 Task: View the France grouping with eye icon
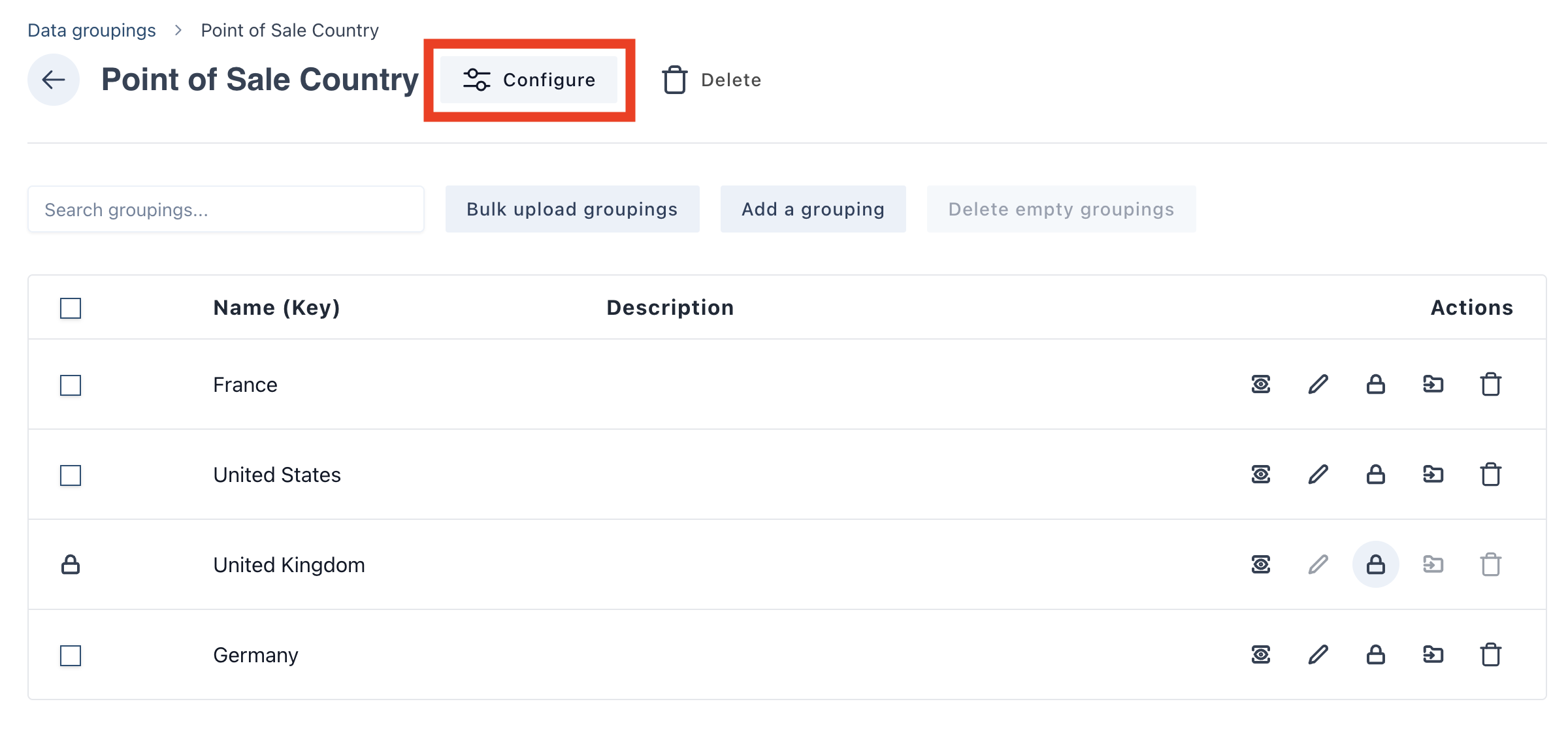[x=1261, y=385]
